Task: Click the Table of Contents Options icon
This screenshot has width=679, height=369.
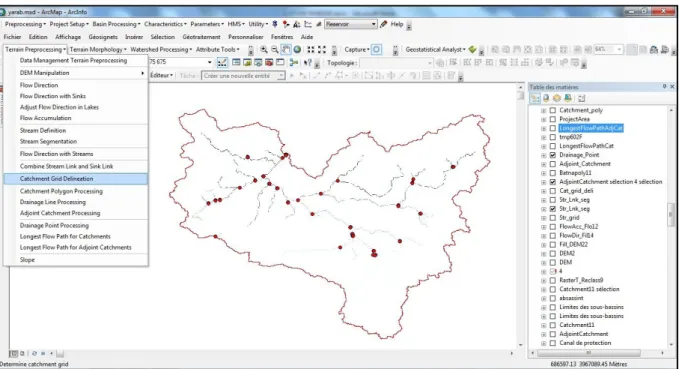Action: [x=581, y=98]
